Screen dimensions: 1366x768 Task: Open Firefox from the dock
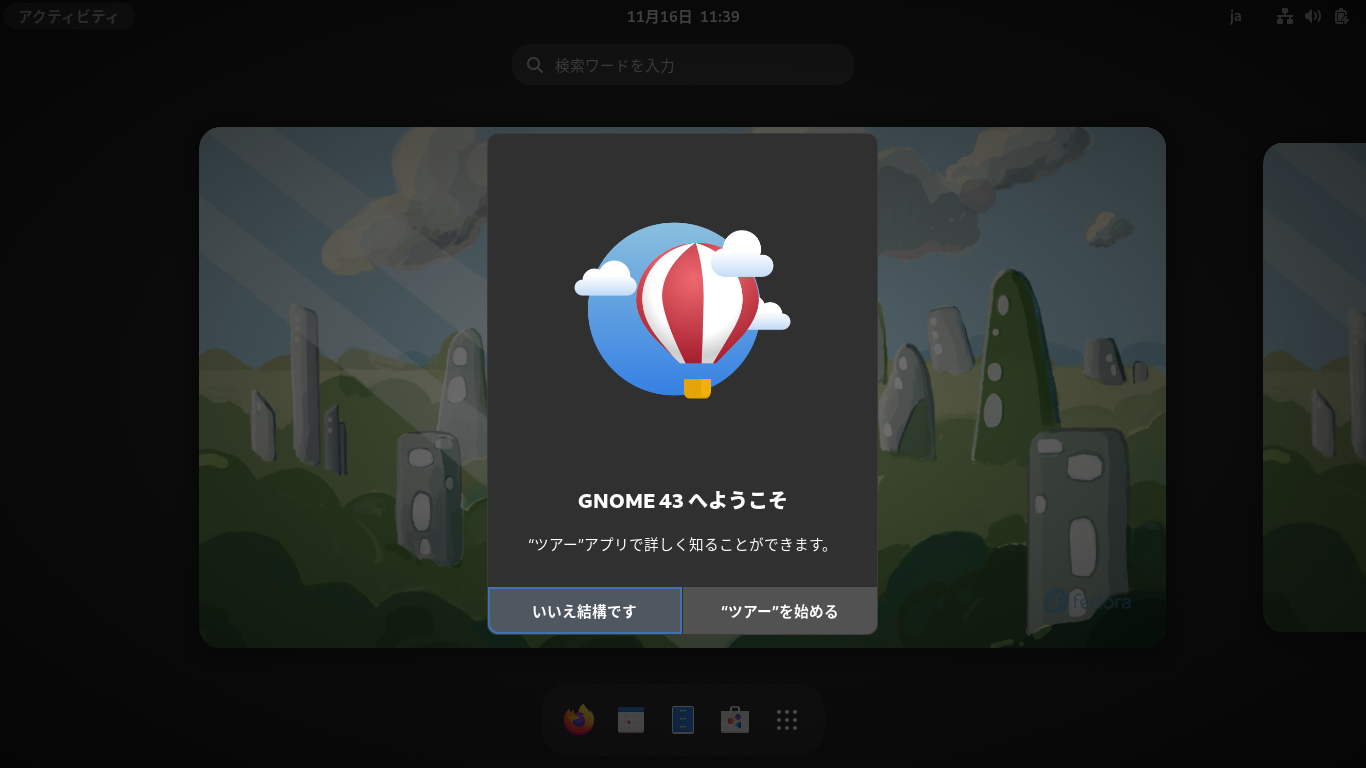pyautogui.click(x=579, y=720)
